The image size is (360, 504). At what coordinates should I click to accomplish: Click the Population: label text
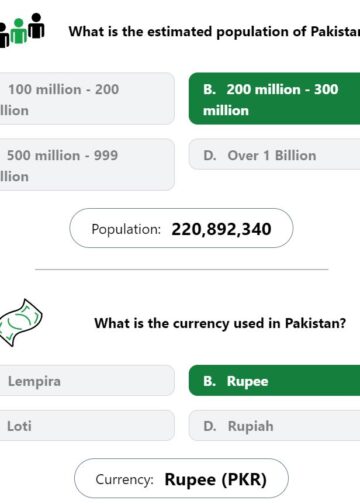pyautogui.click(x=126, y=229)
